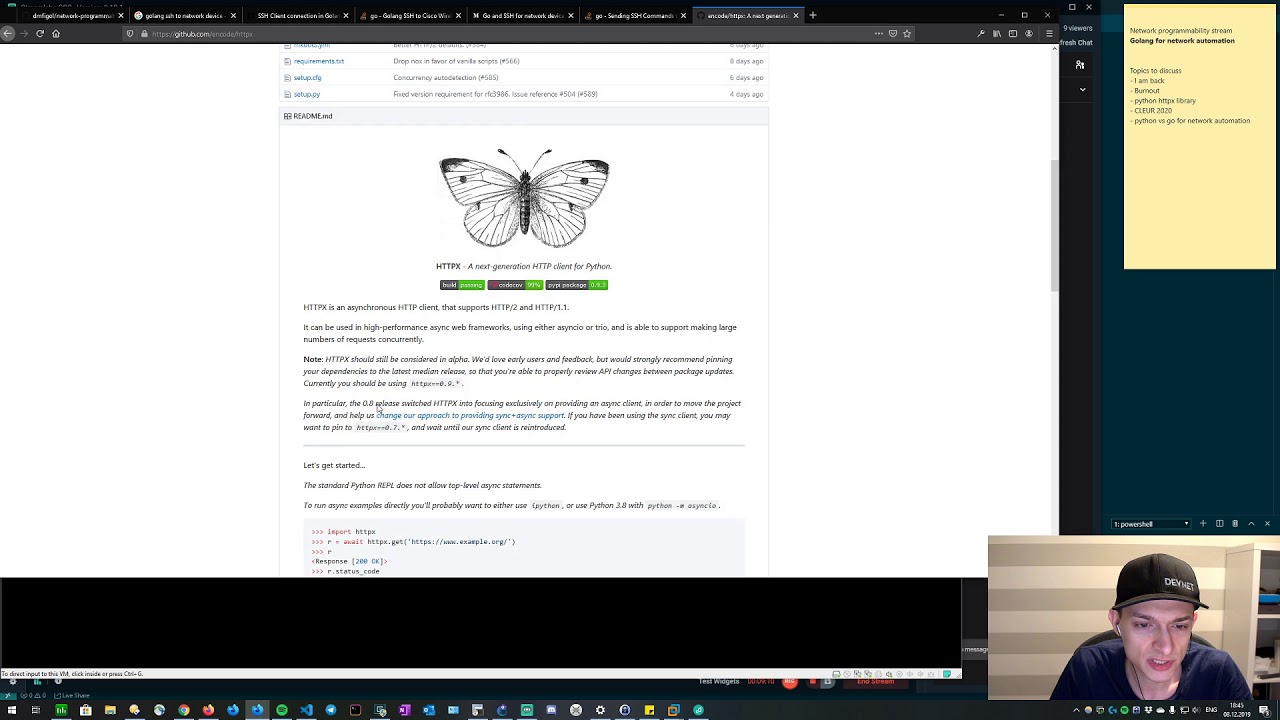
Task: Open Spotify from the taskbar
Action: point(282,711)
